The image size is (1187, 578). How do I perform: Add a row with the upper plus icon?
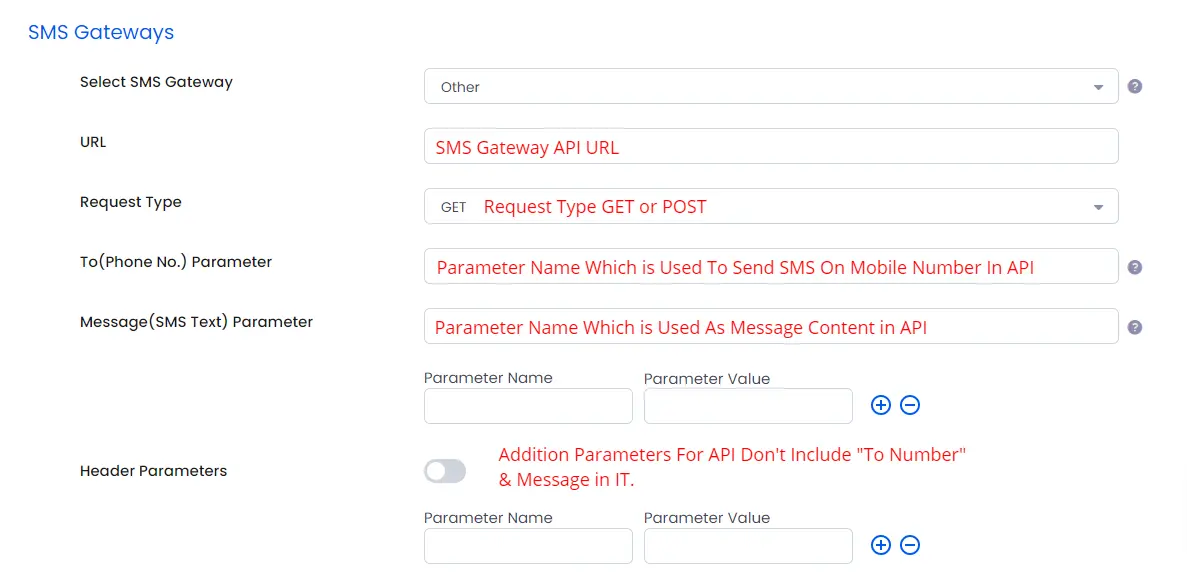[x=880, y=405]
